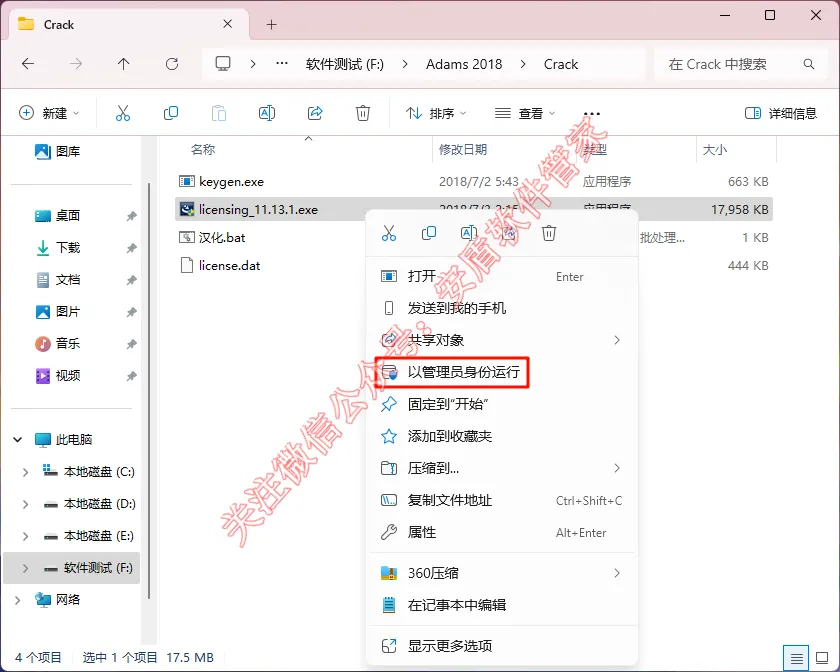
Task: Open the 查看 view dropdown
Action: click(525, 113)
